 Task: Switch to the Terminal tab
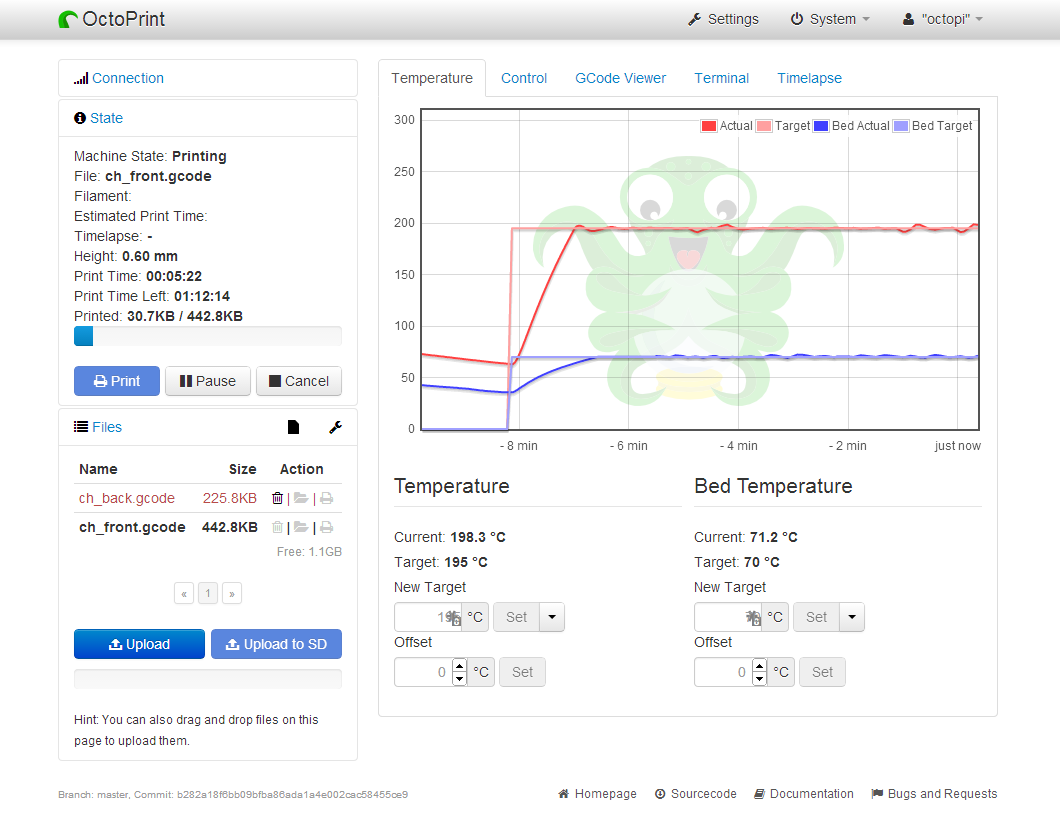(x=721, y=78)
